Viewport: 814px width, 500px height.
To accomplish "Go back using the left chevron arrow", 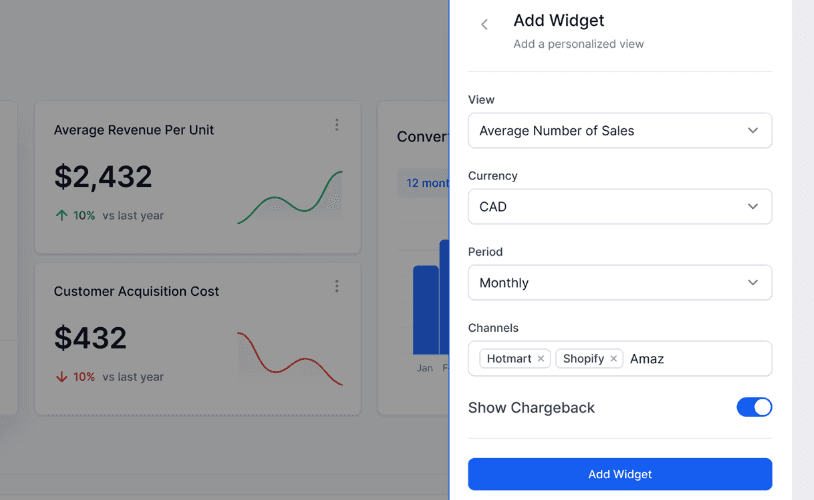I will tap(484, 24).
